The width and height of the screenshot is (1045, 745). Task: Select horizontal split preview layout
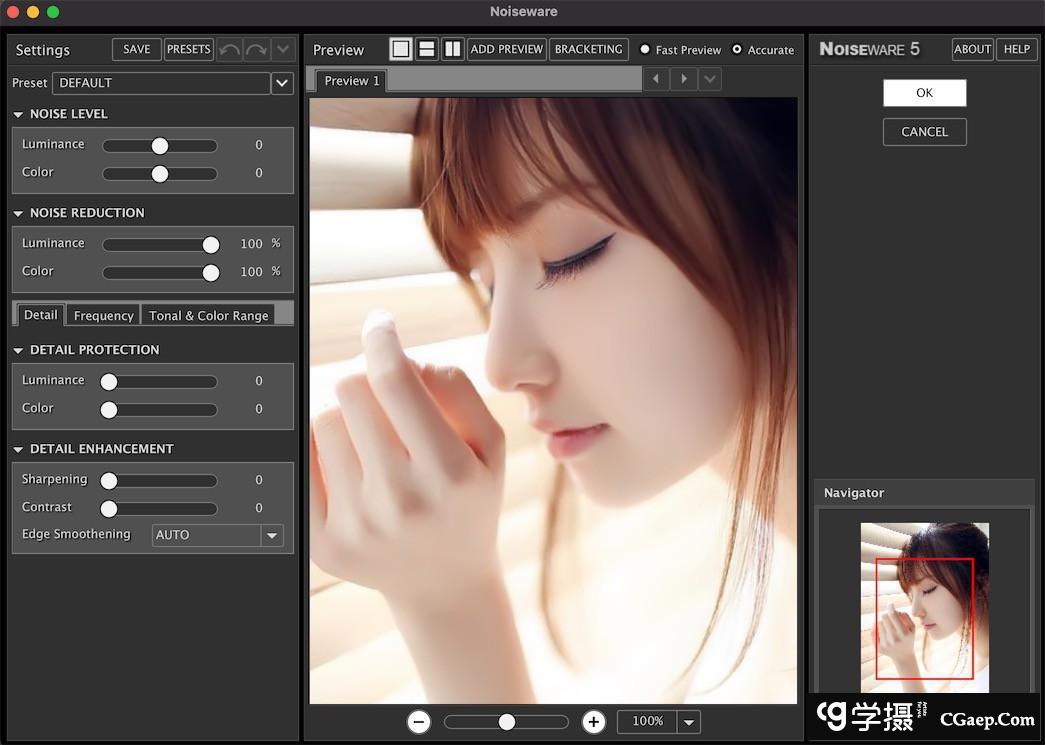tap(427, 49)
